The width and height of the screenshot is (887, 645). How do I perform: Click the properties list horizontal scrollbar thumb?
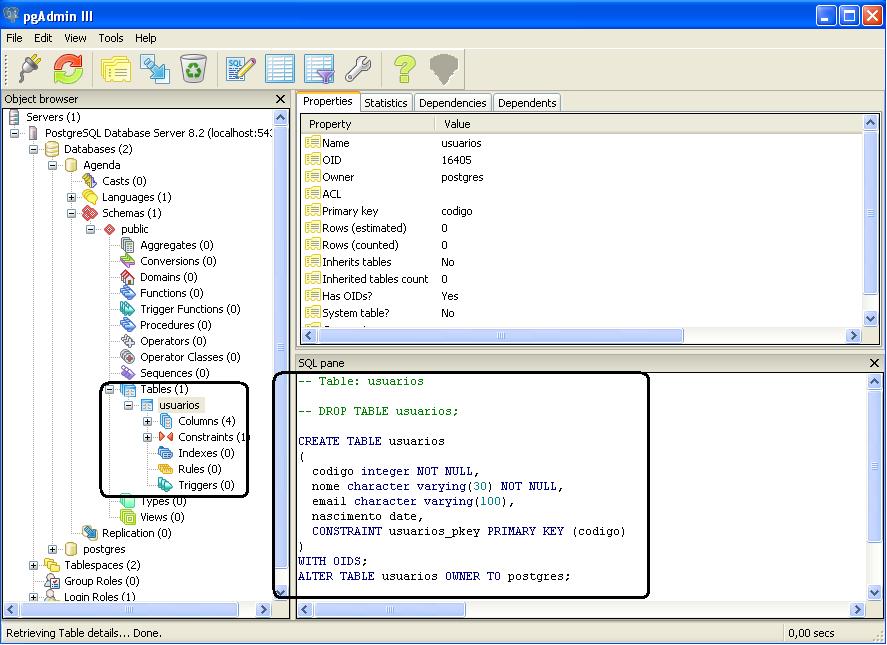coord(501,336)
